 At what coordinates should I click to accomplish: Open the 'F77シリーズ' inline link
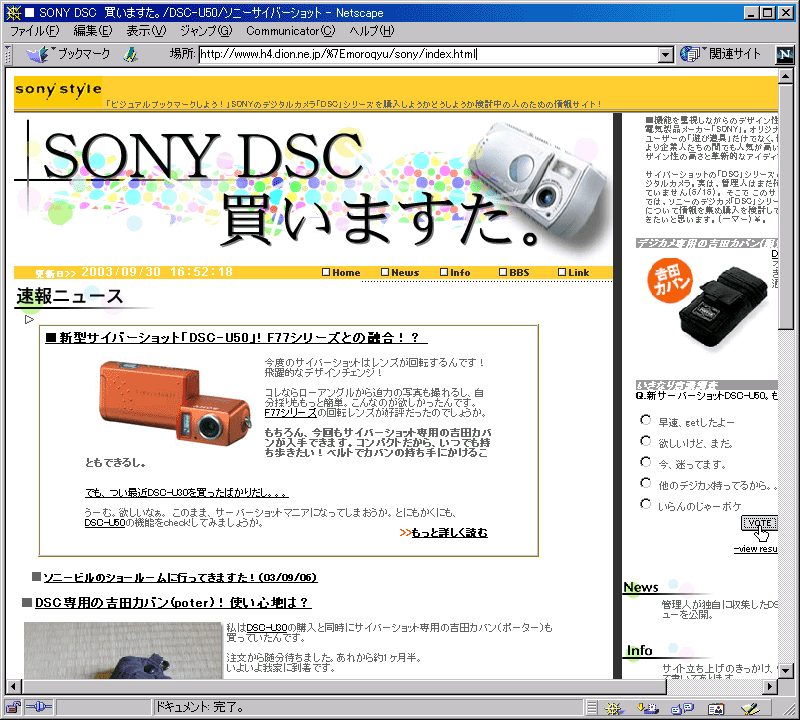(x=290, y=413)
